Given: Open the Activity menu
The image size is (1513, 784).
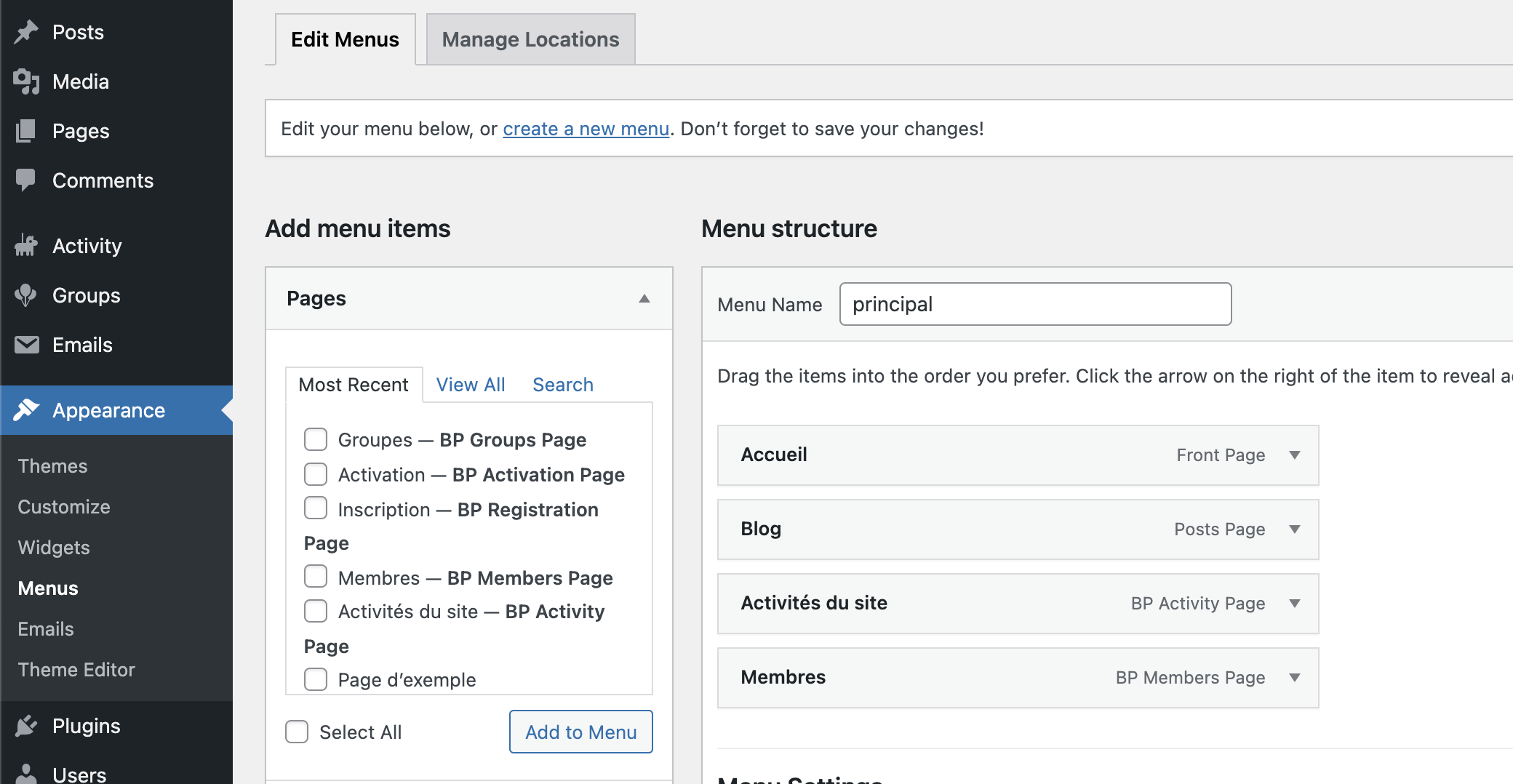Looking at the screenshot, I should tap(116, 246).
